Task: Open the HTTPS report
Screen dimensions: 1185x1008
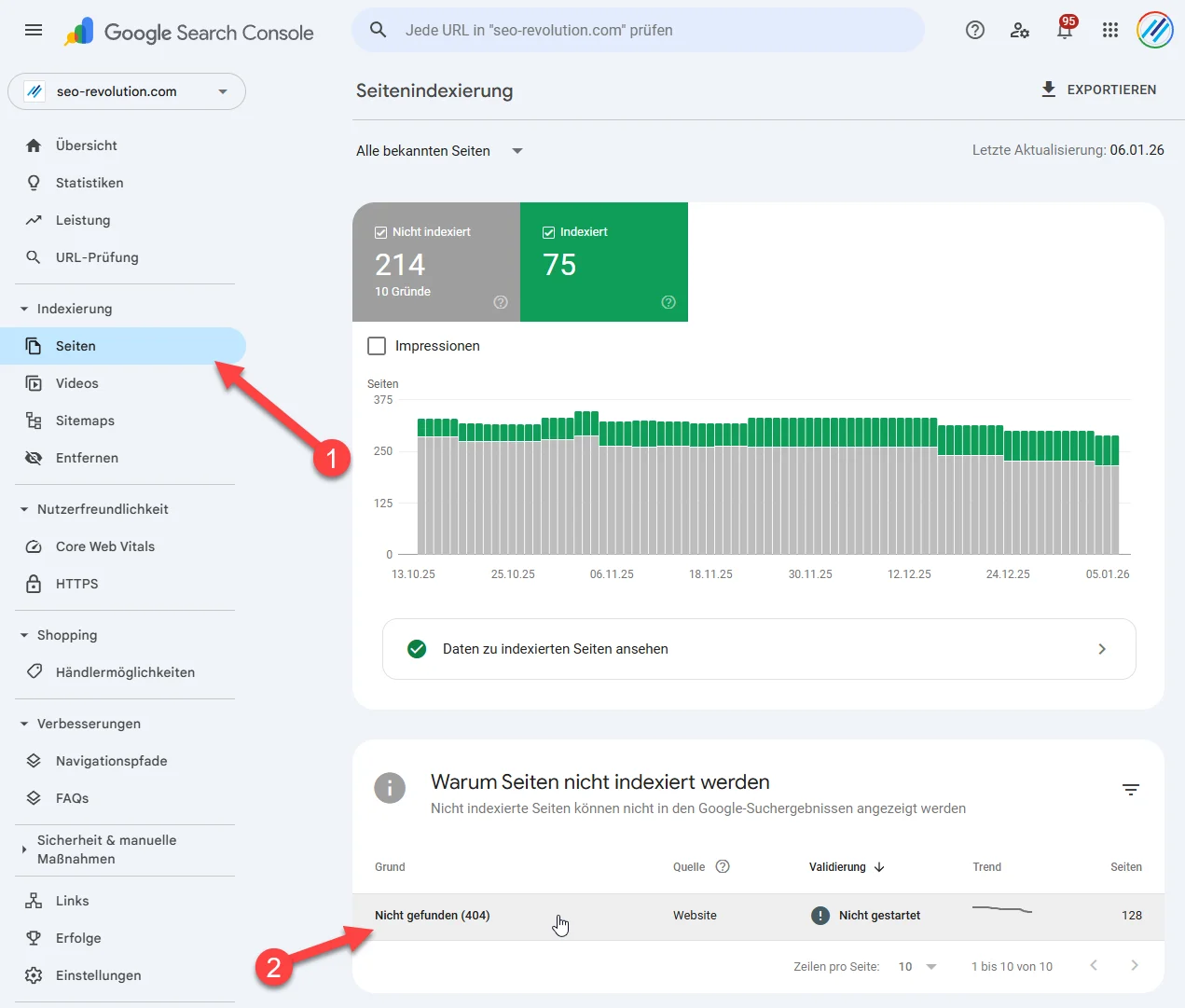Action: coord(77,584)
